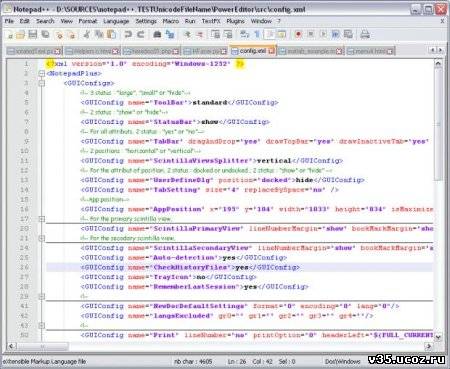
Task: Click the Save recorded macro icon
Action: click(x=348, y=34)
